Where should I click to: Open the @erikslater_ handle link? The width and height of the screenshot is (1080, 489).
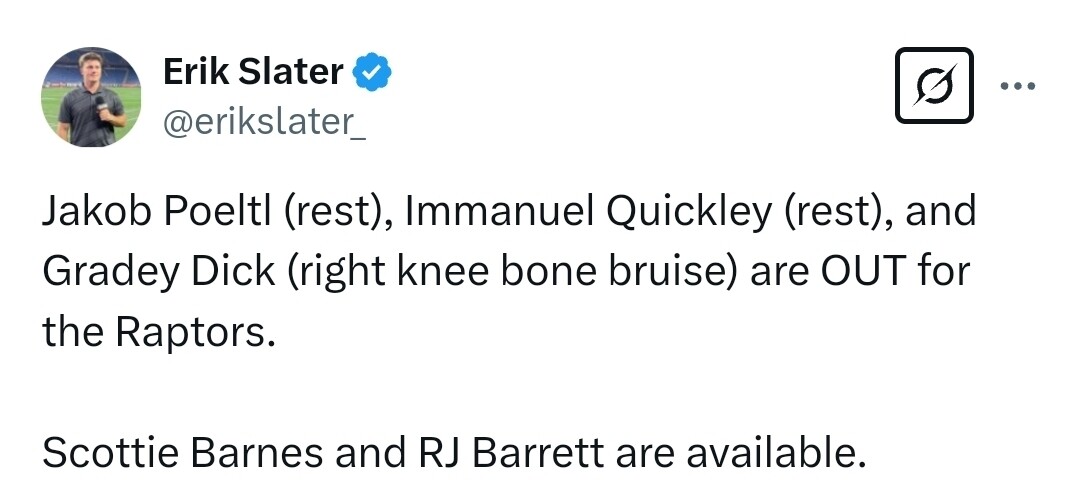click(x=263, y=124)
